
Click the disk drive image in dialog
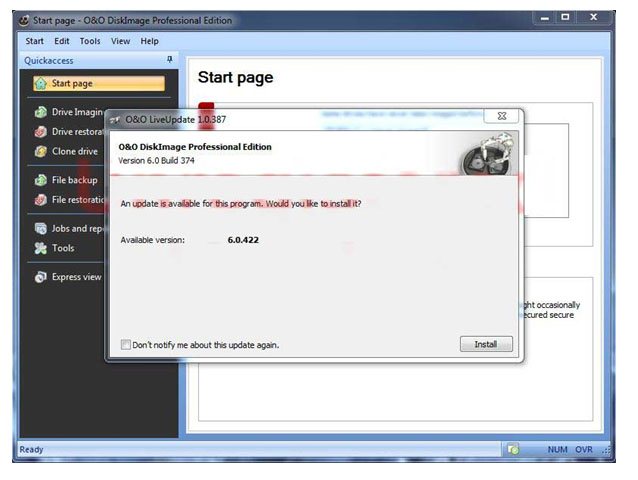pos(488,154)
